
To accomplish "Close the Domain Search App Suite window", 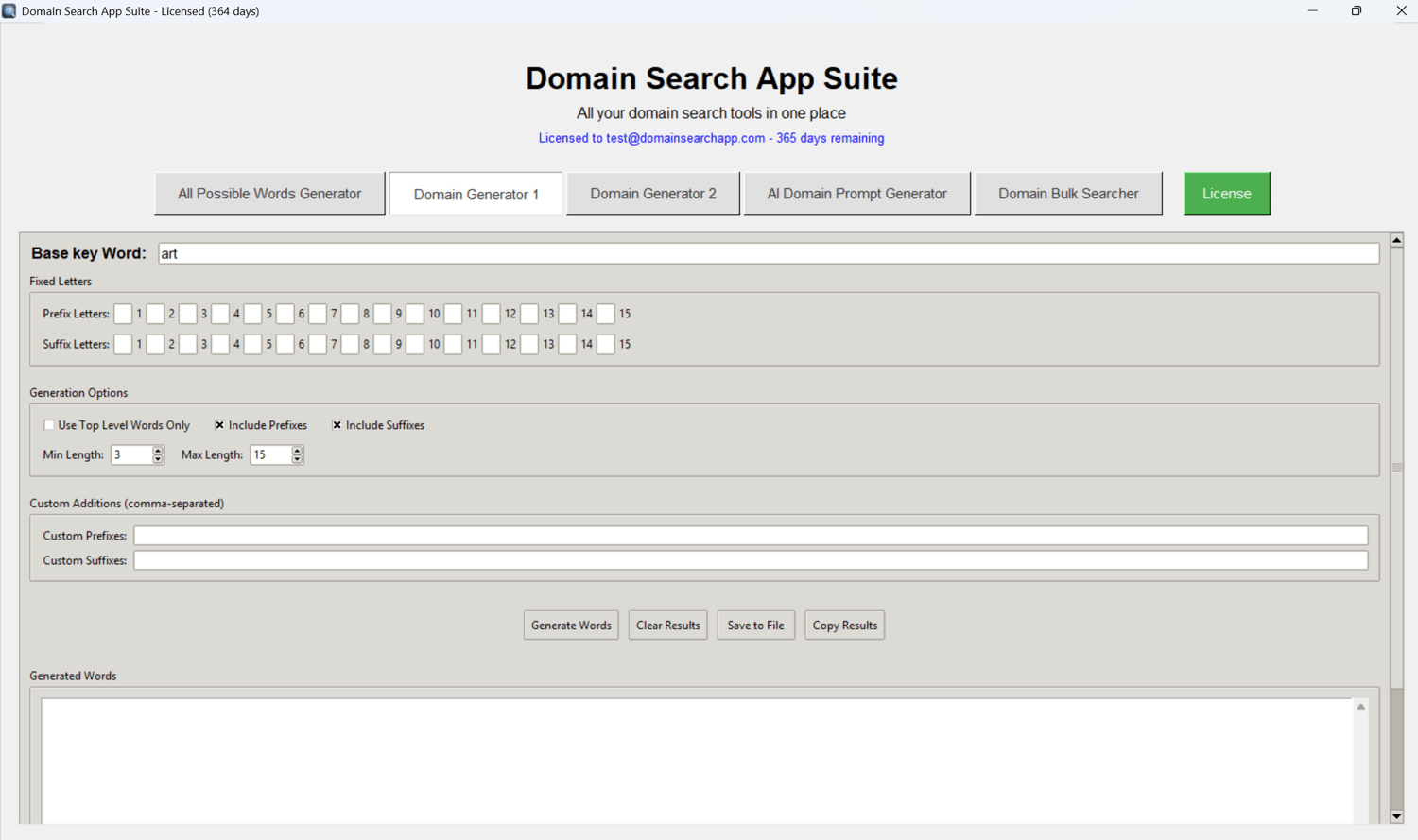I will pos(1401,11).
